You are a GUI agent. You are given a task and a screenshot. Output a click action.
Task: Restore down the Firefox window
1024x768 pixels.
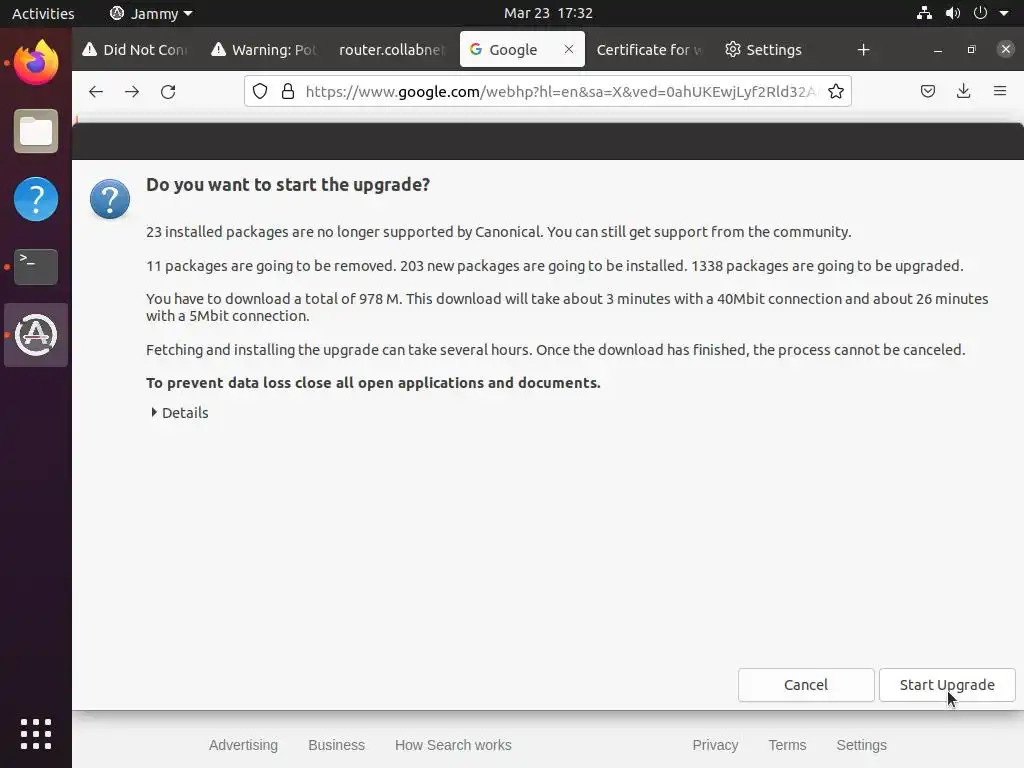coord(972,50)
